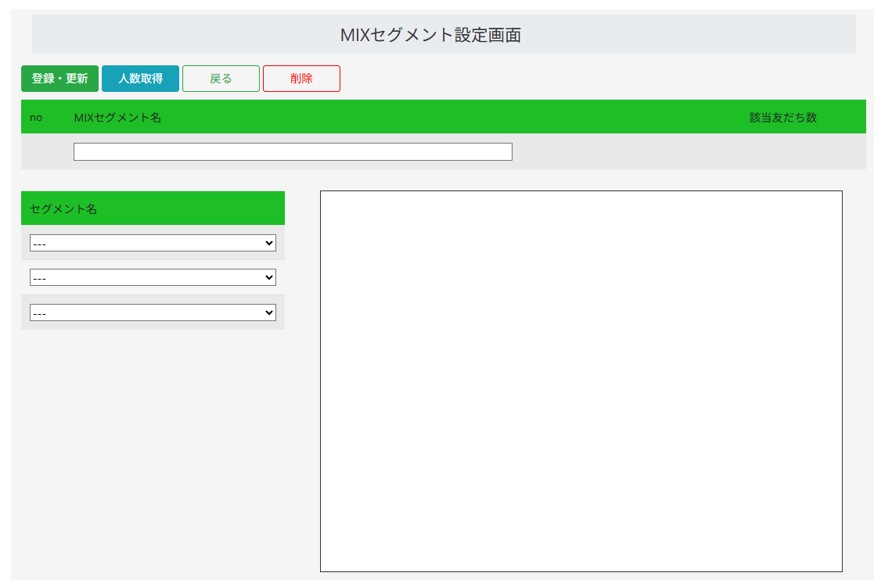
Task: Open the first セグメント名 dropdown
Action: (153, 243)
